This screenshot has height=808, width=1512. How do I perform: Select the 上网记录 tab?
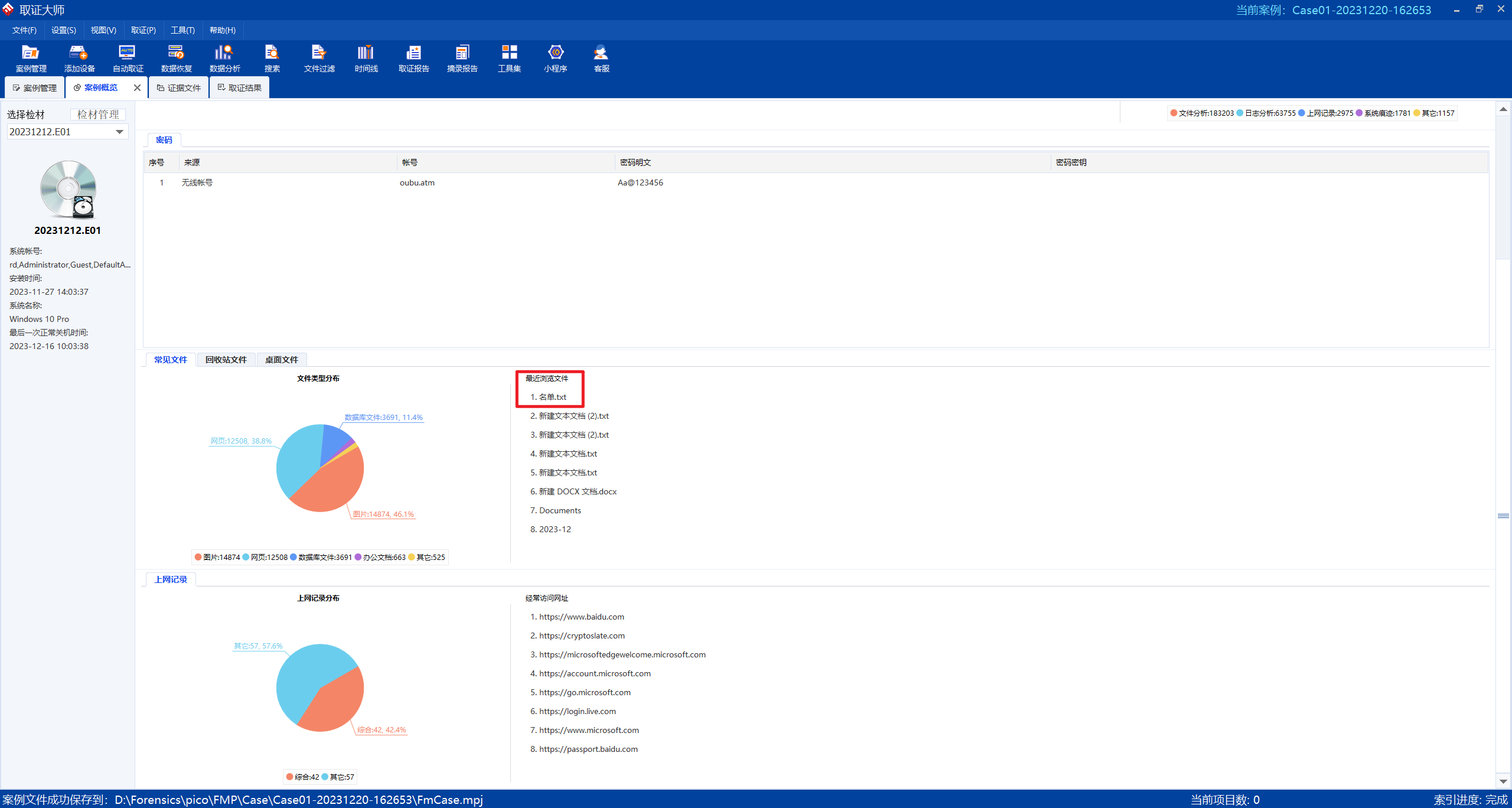click(x=171, y=579)
